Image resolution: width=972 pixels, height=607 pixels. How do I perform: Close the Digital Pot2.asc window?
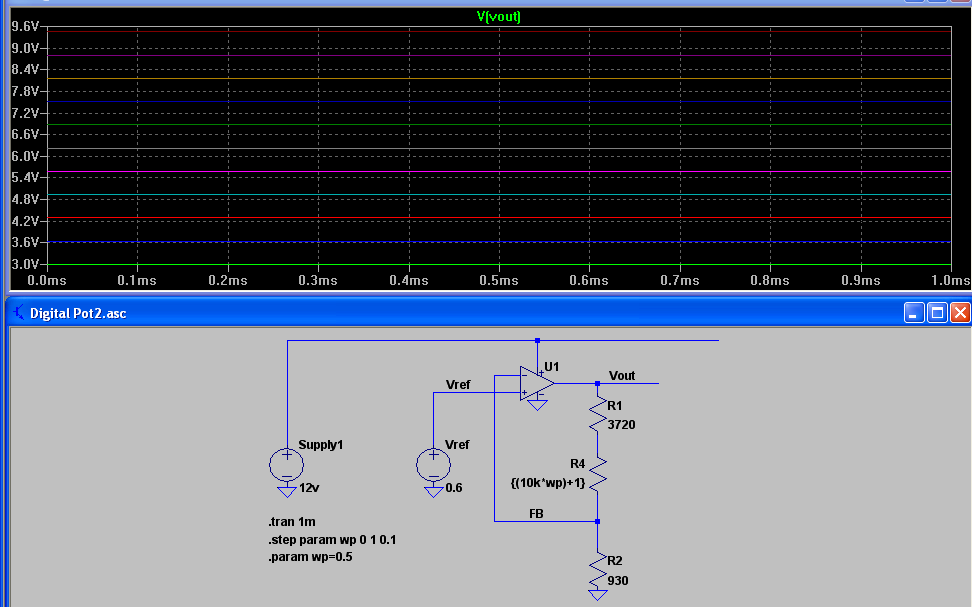point(960,312)
